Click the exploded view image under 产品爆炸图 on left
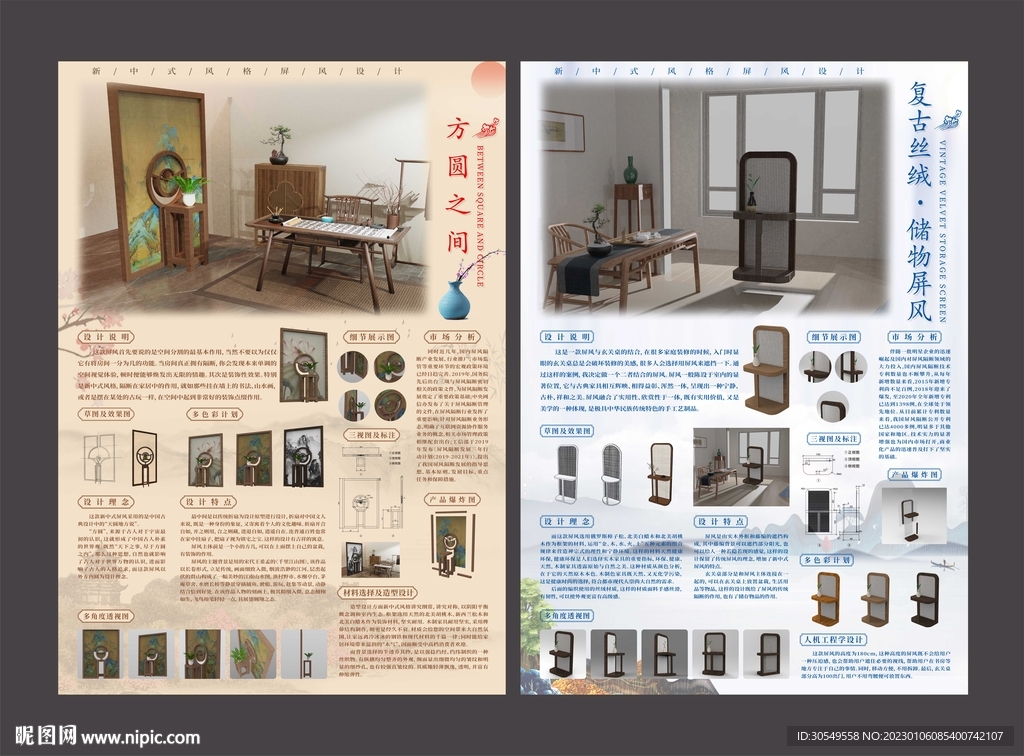This screenshot has width=1024, height=756. (452, 545)
